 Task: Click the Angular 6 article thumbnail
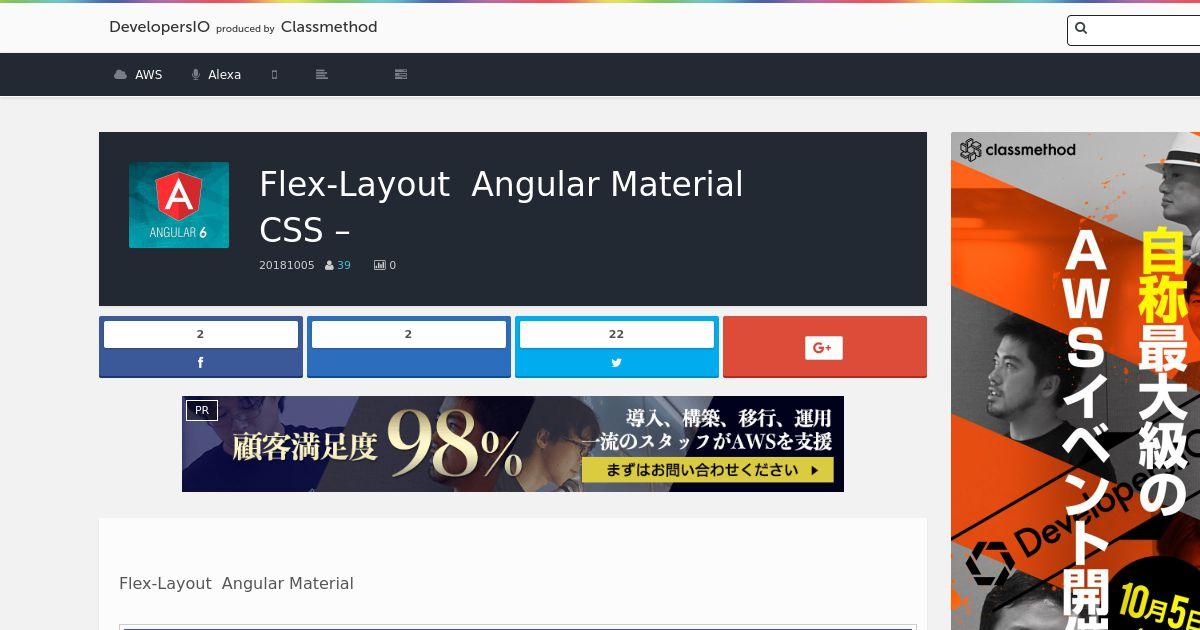click(x=179, y=205)
